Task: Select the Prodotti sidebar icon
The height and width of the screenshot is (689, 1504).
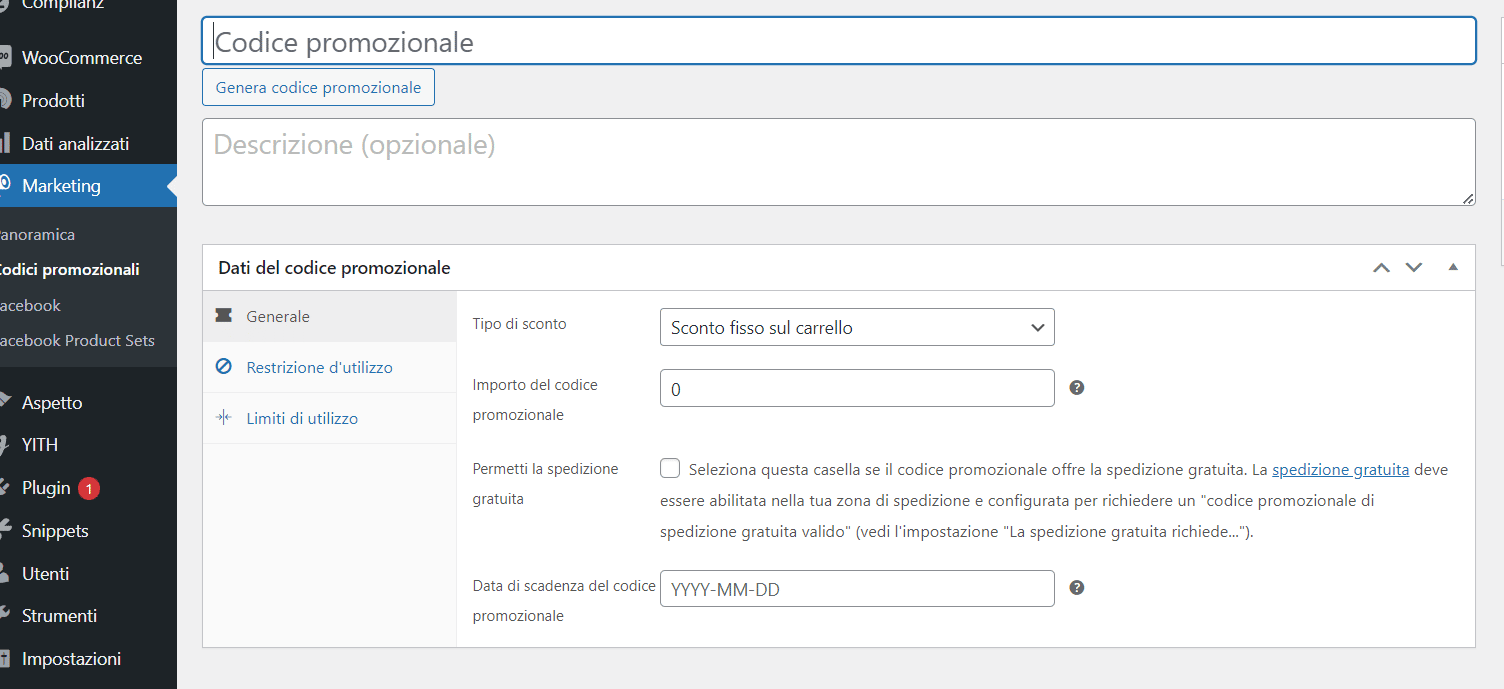Action: pyautogui.click(x=8, y=100)
